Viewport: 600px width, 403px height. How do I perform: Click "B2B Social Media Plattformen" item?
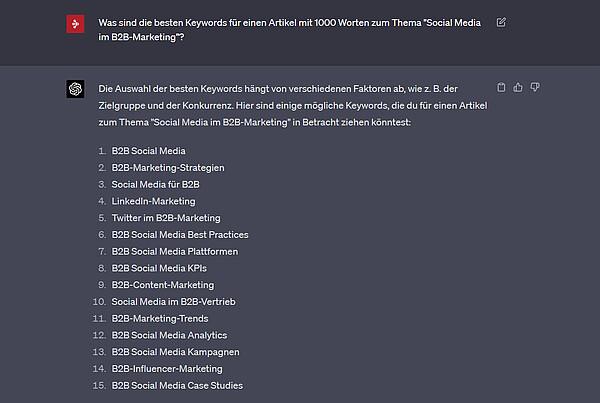pyautogui.click(x=175, y=251)
